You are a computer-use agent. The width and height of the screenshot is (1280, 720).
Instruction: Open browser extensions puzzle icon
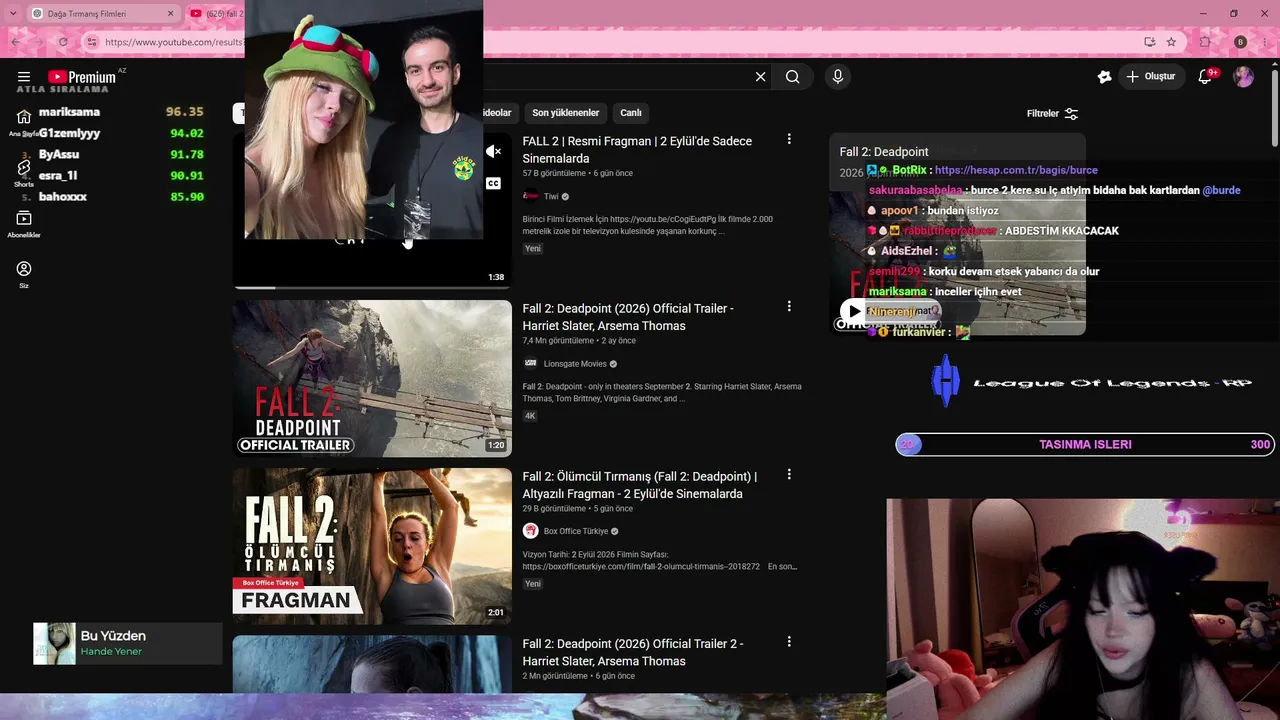(1205, 42)
